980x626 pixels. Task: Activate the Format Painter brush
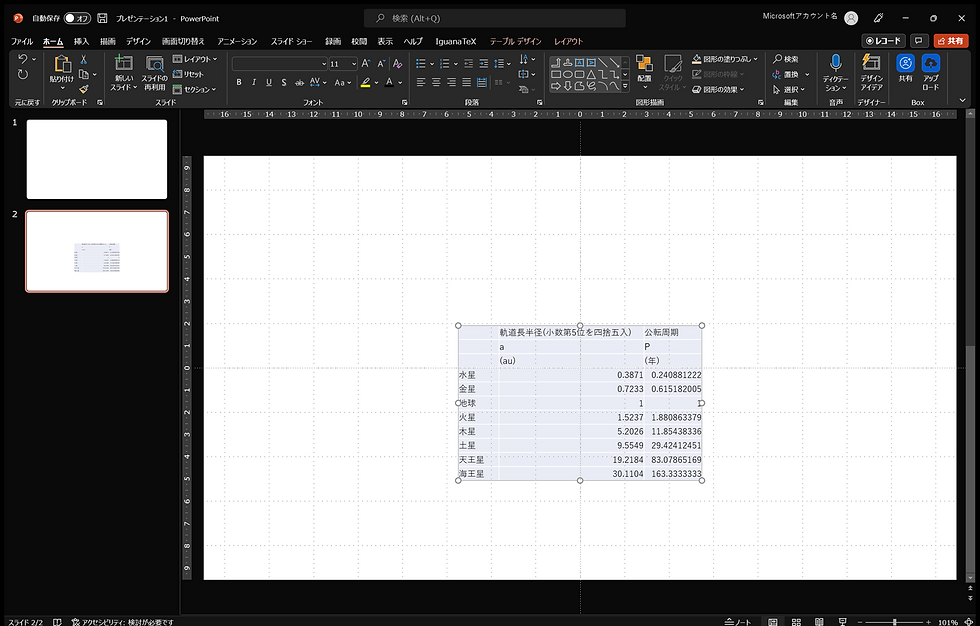click(x=84, y=89)
